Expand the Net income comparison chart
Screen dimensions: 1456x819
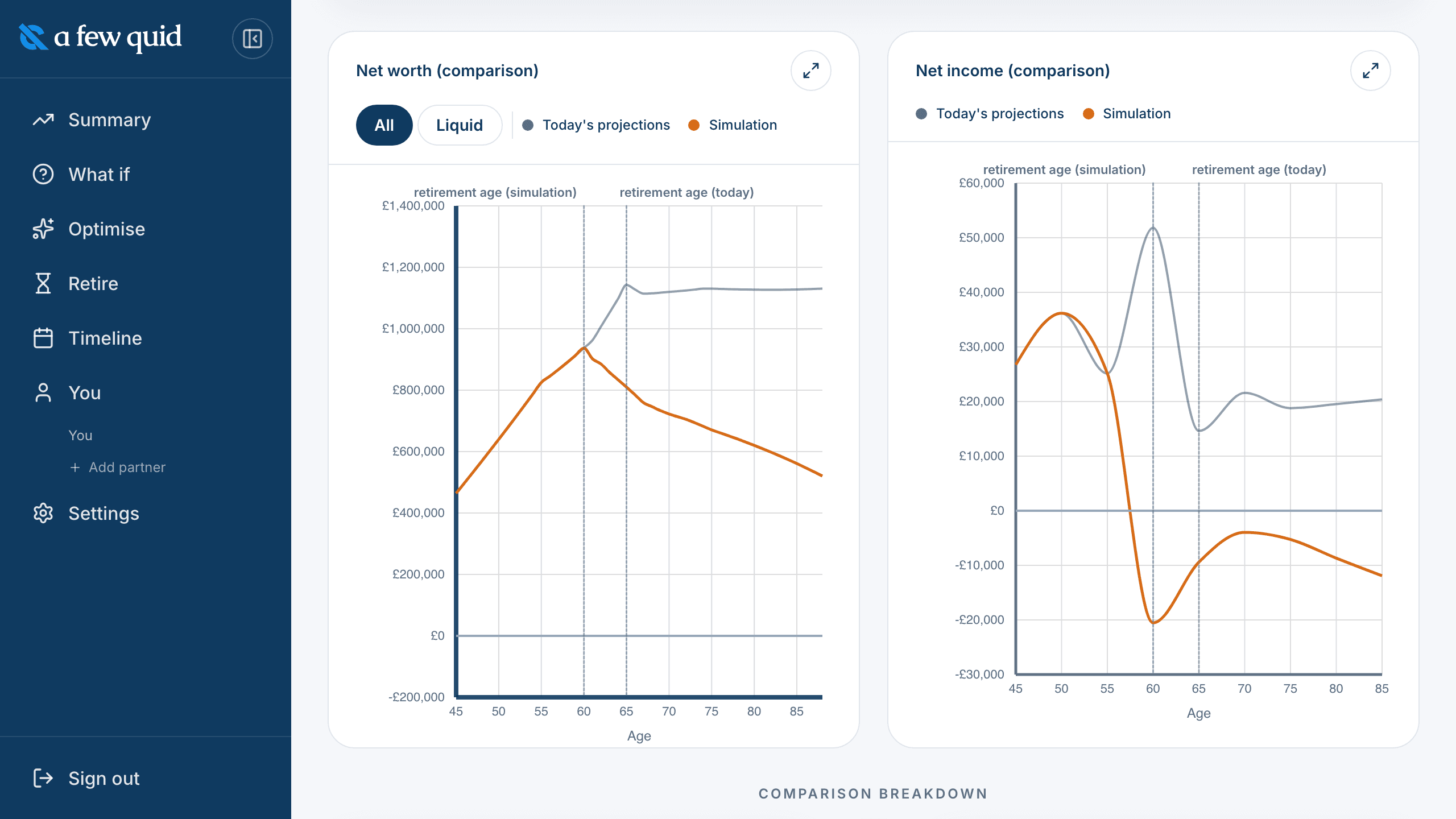tap(1371, 71)
